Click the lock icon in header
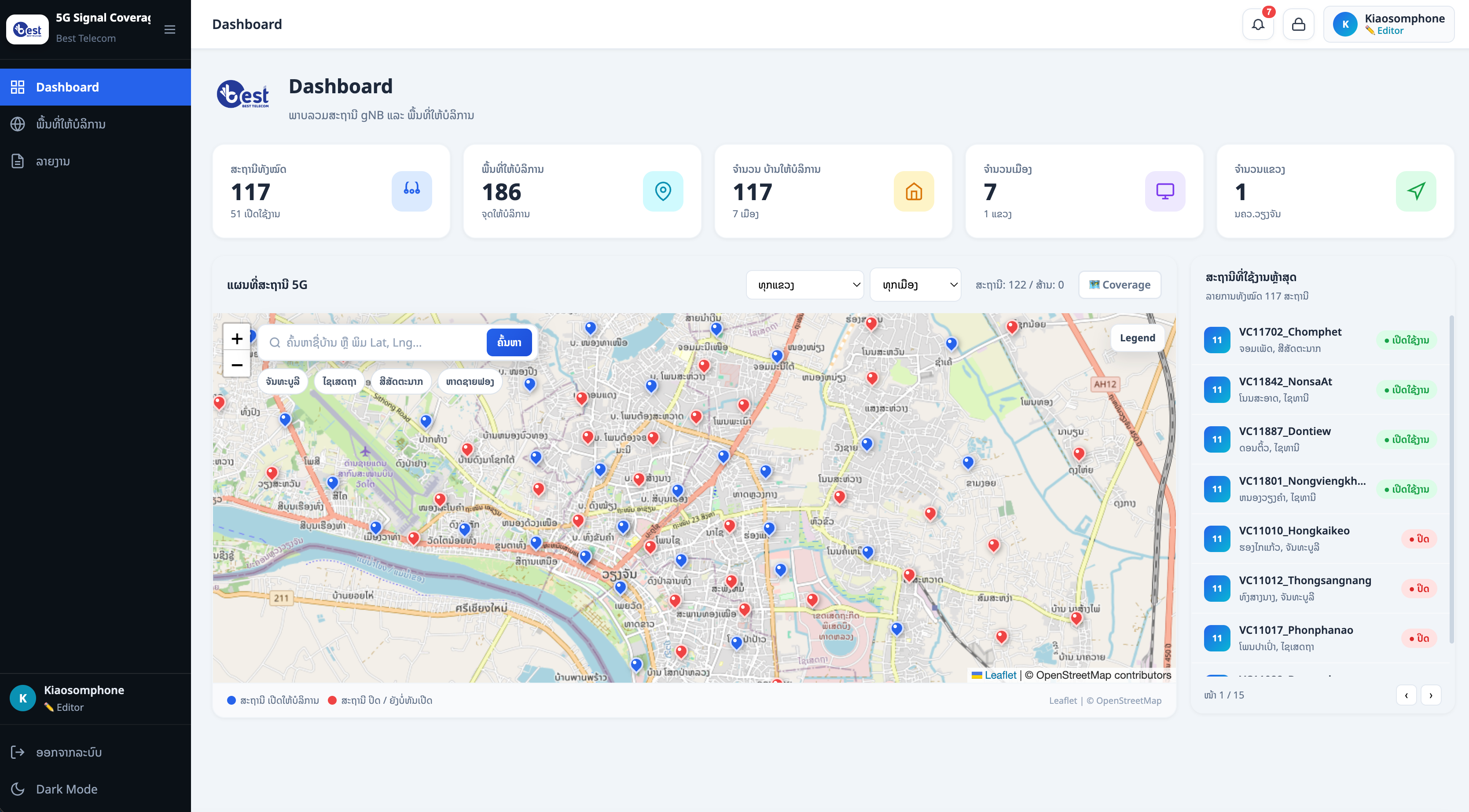The image size is (1469, 812). click(x=1299, y=25)
